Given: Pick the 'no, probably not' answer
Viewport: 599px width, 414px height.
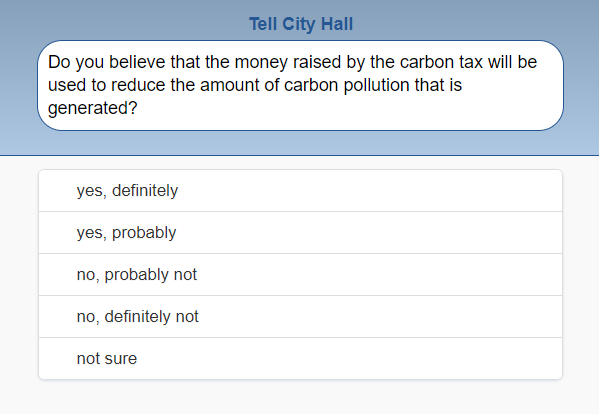Looking at the screenshot, I should point(300,275).
